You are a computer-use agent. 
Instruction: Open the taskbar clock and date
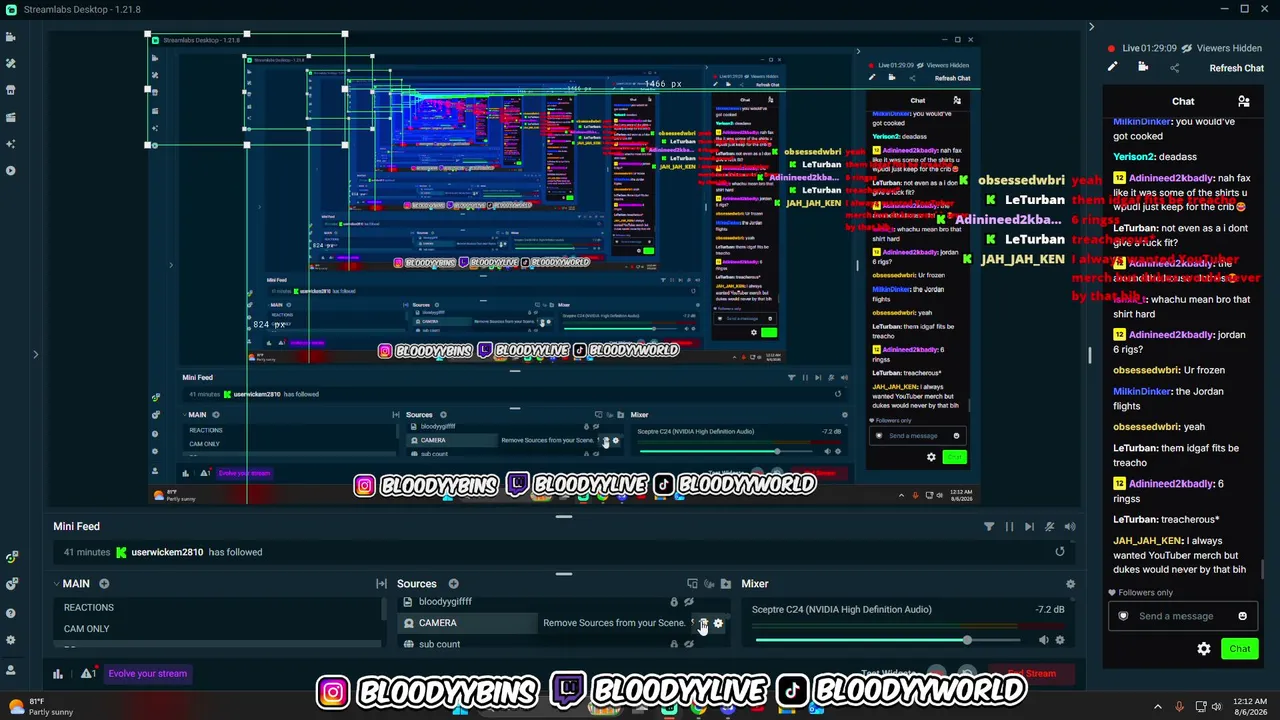coord(1250,706)
